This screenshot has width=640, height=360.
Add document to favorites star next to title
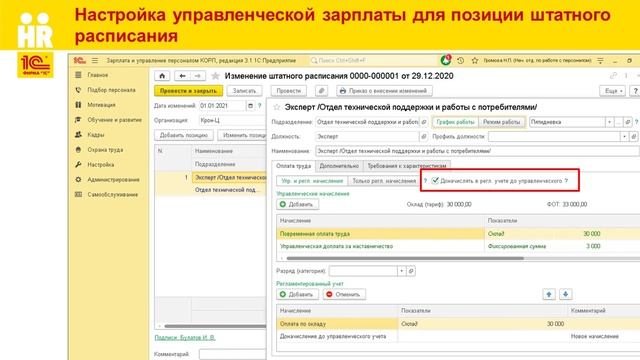[216, 76]
